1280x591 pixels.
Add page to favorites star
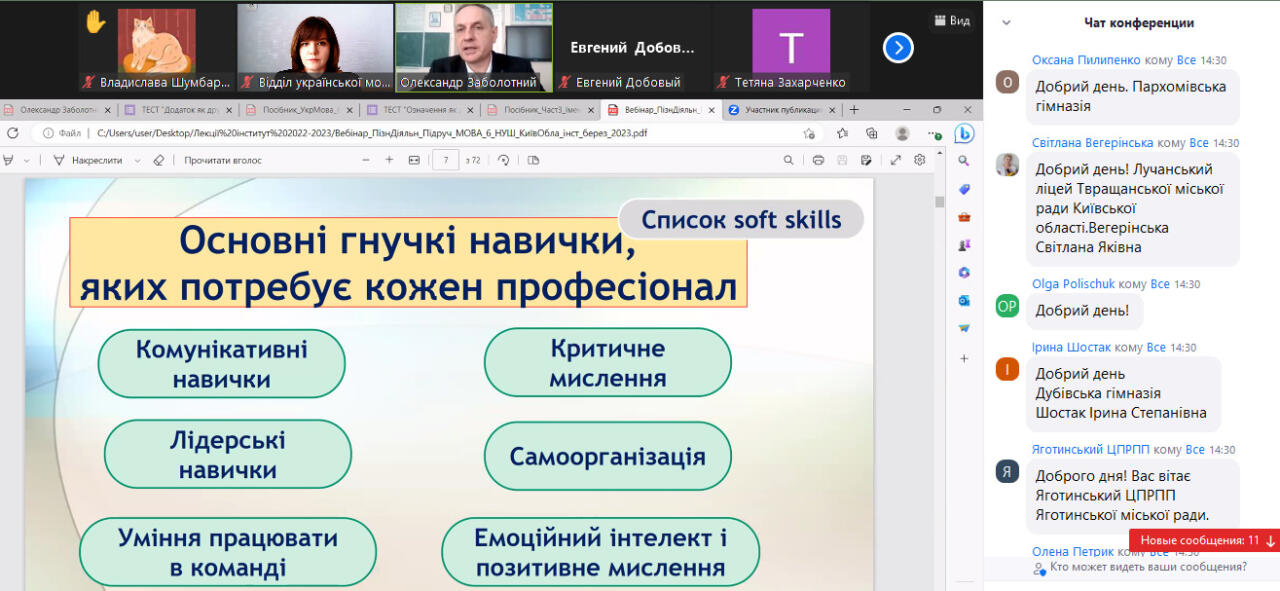[x=809, y=133]
